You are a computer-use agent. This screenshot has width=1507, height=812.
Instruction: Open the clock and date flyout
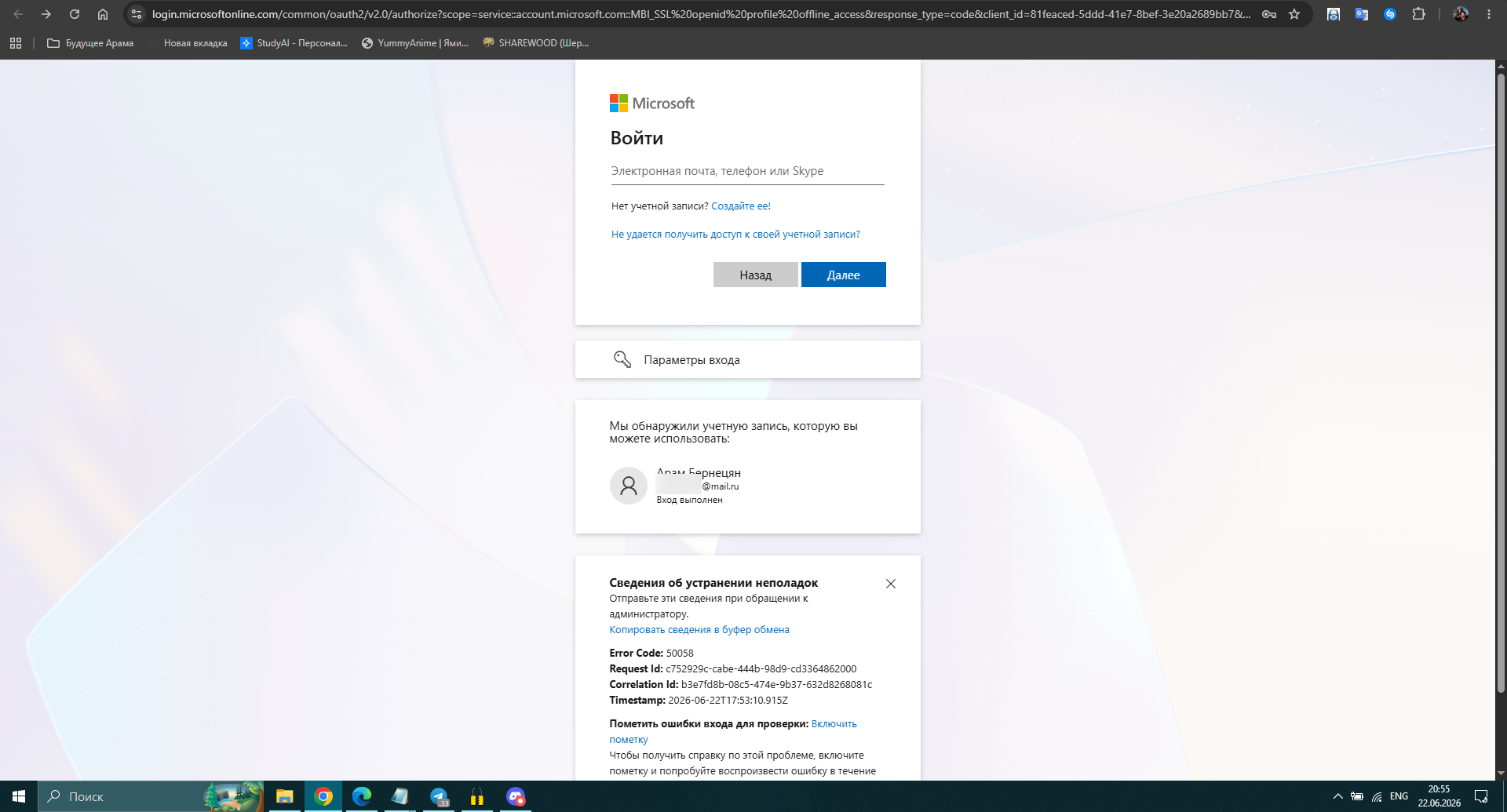[1439, 796]
